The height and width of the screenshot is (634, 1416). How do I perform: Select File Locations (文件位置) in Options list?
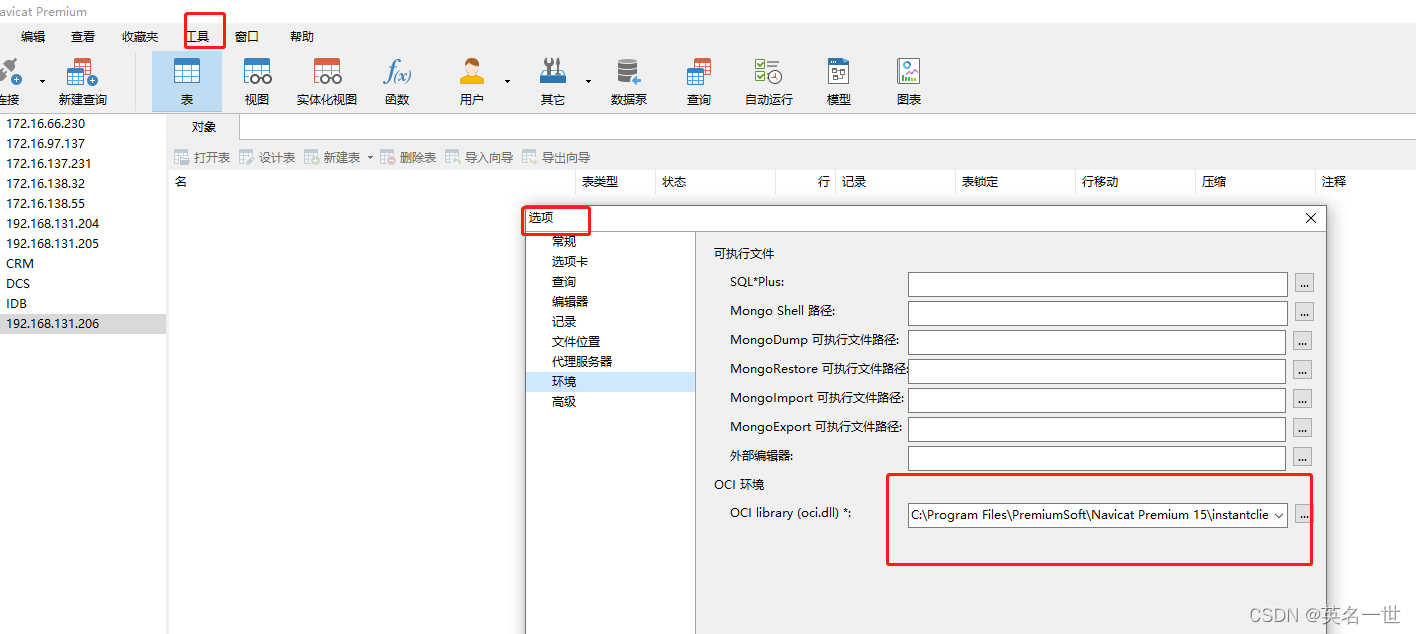pos(576,341)
